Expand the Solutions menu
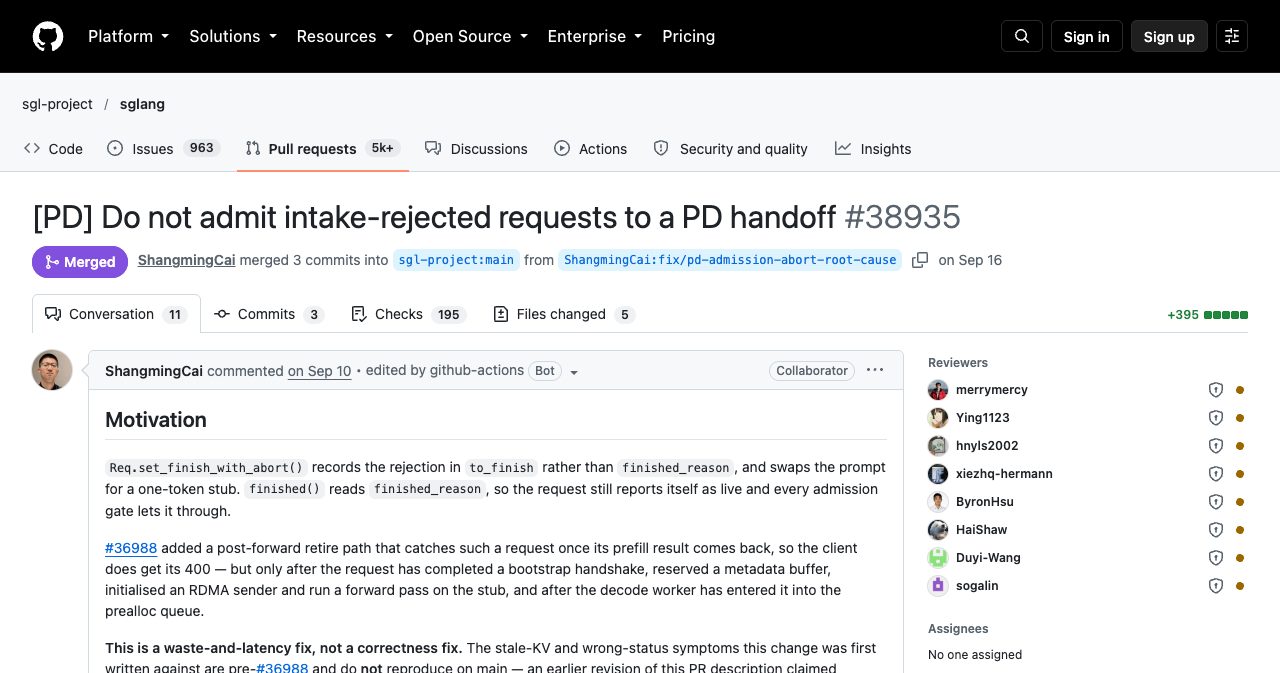The image size is (1280, 673). 232,36
